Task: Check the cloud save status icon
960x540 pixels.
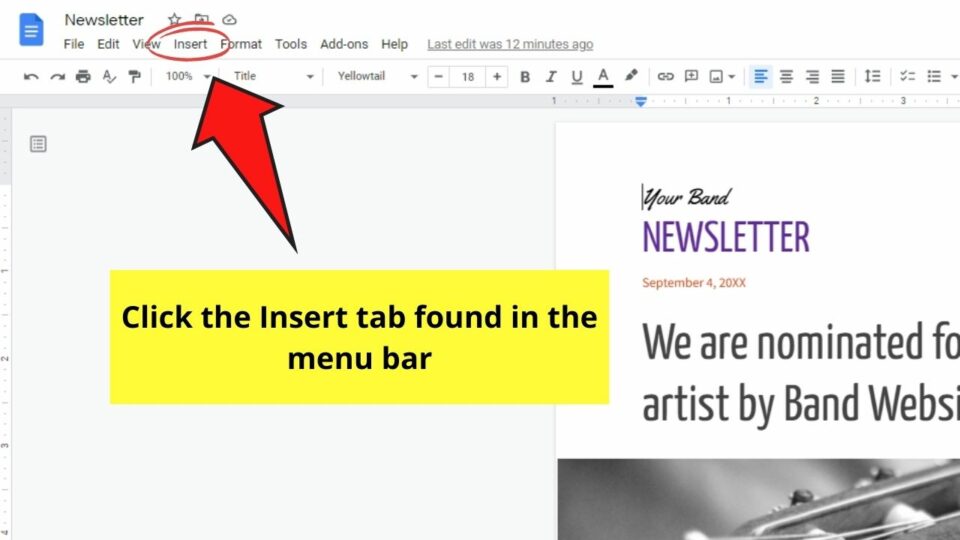Action: pos(229,20)
